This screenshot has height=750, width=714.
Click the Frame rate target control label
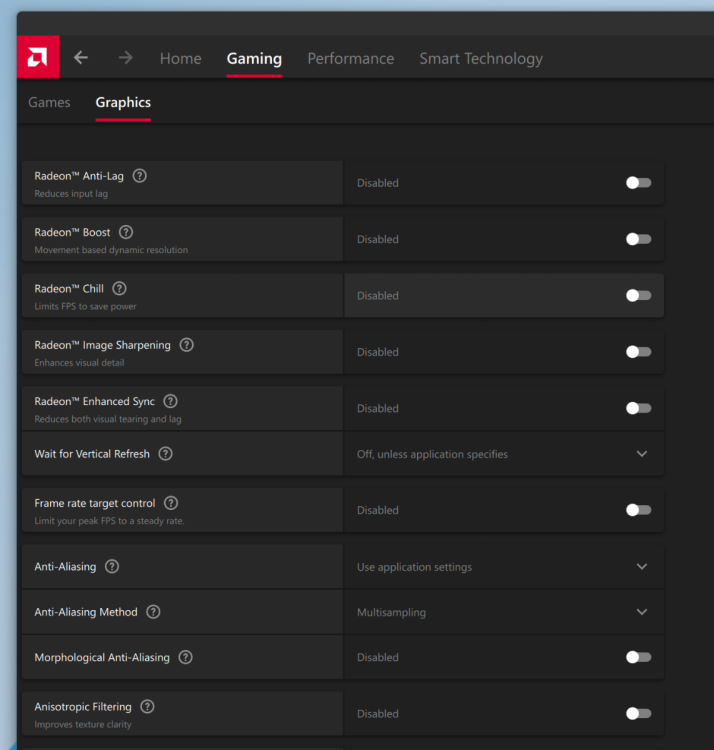point(95,503)
